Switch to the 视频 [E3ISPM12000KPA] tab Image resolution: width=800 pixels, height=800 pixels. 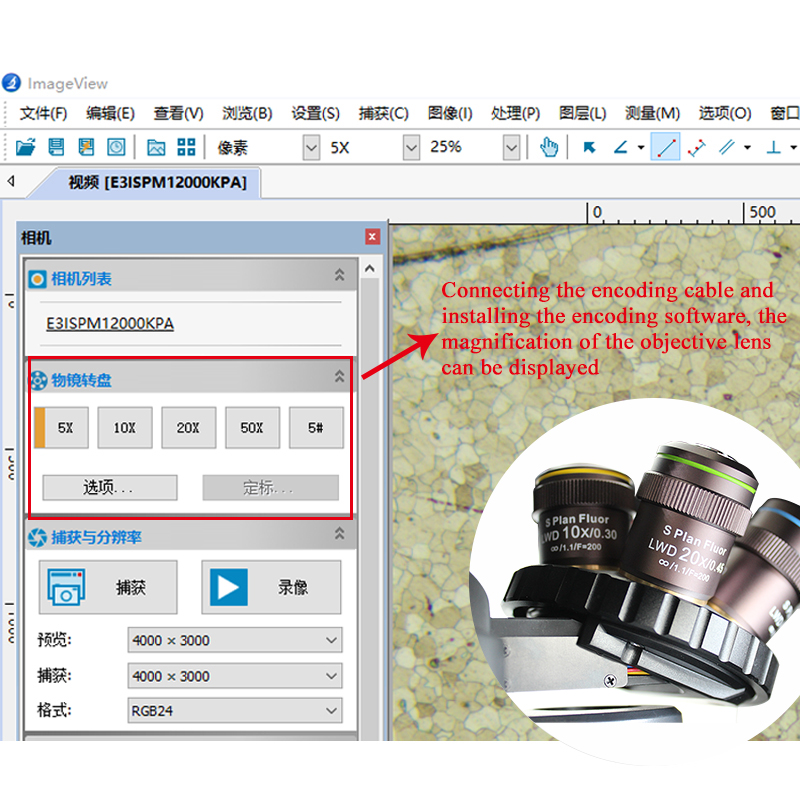tap(157, 182)
